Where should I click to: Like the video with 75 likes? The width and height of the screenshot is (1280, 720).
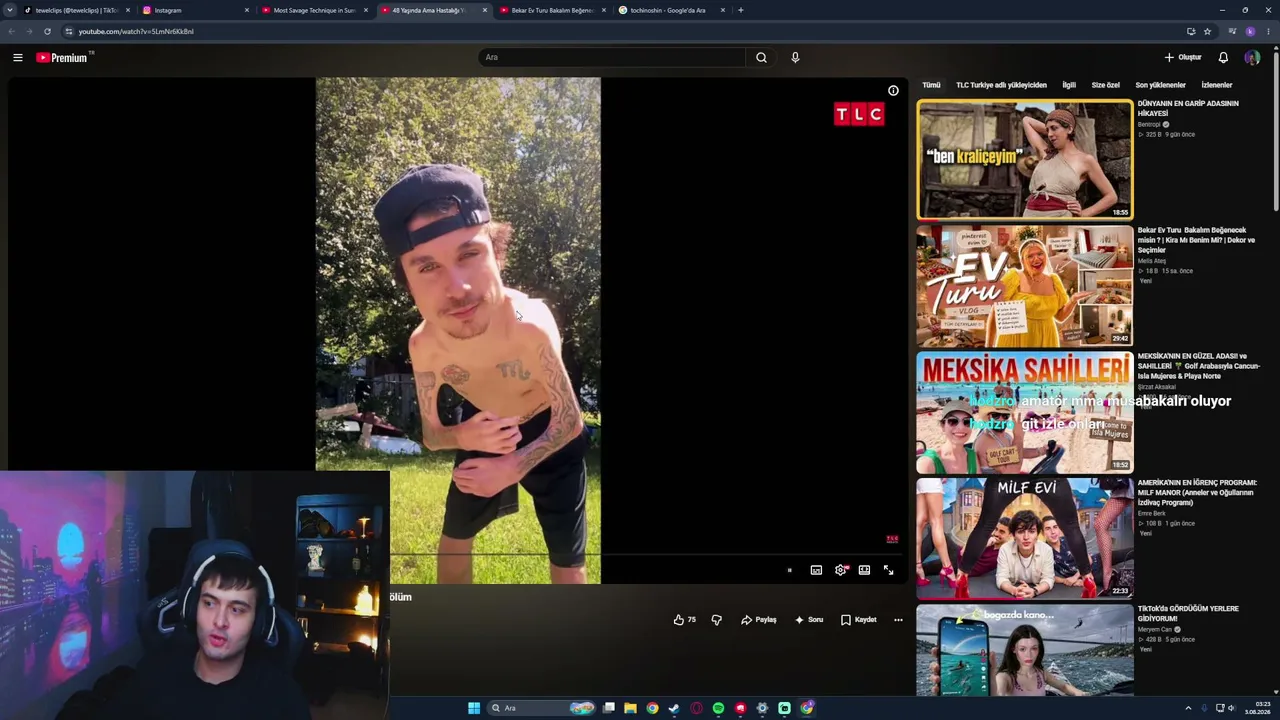[685, 620]
